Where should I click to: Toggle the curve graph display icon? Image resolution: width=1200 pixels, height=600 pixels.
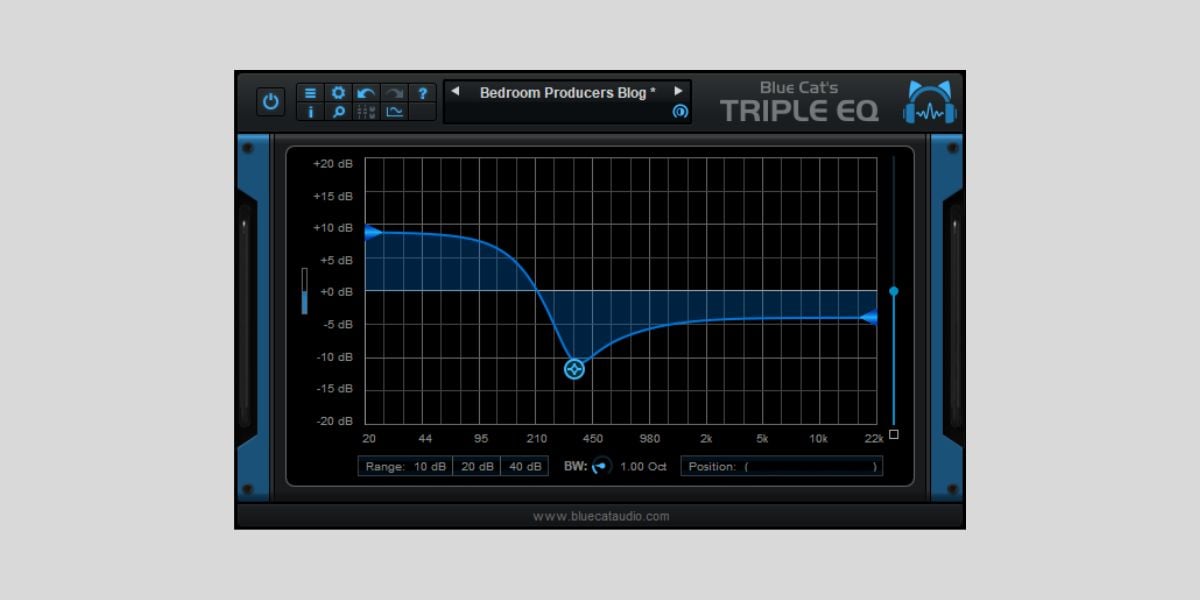pyautogui.click(x=394, y=112)
